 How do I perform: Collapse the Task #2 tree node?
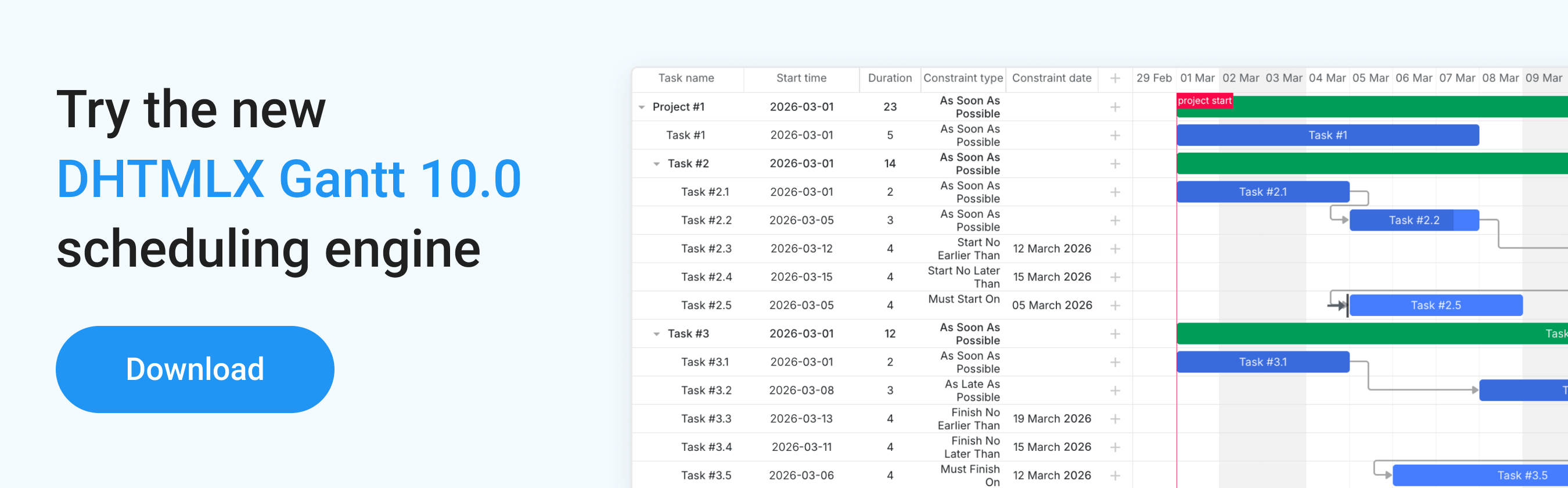[656, 164]
